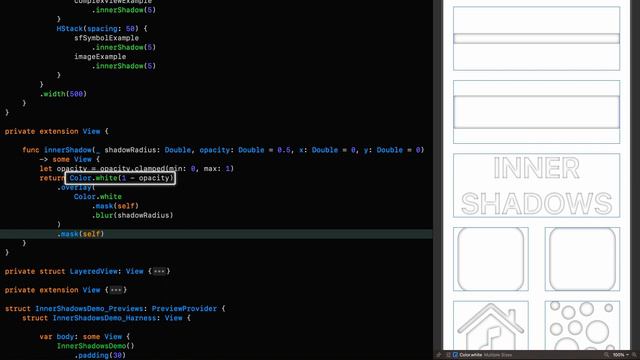Select the INNER SHADOWS text preview
This screenshot has width=640, height=360.
(x=536, y=185)
